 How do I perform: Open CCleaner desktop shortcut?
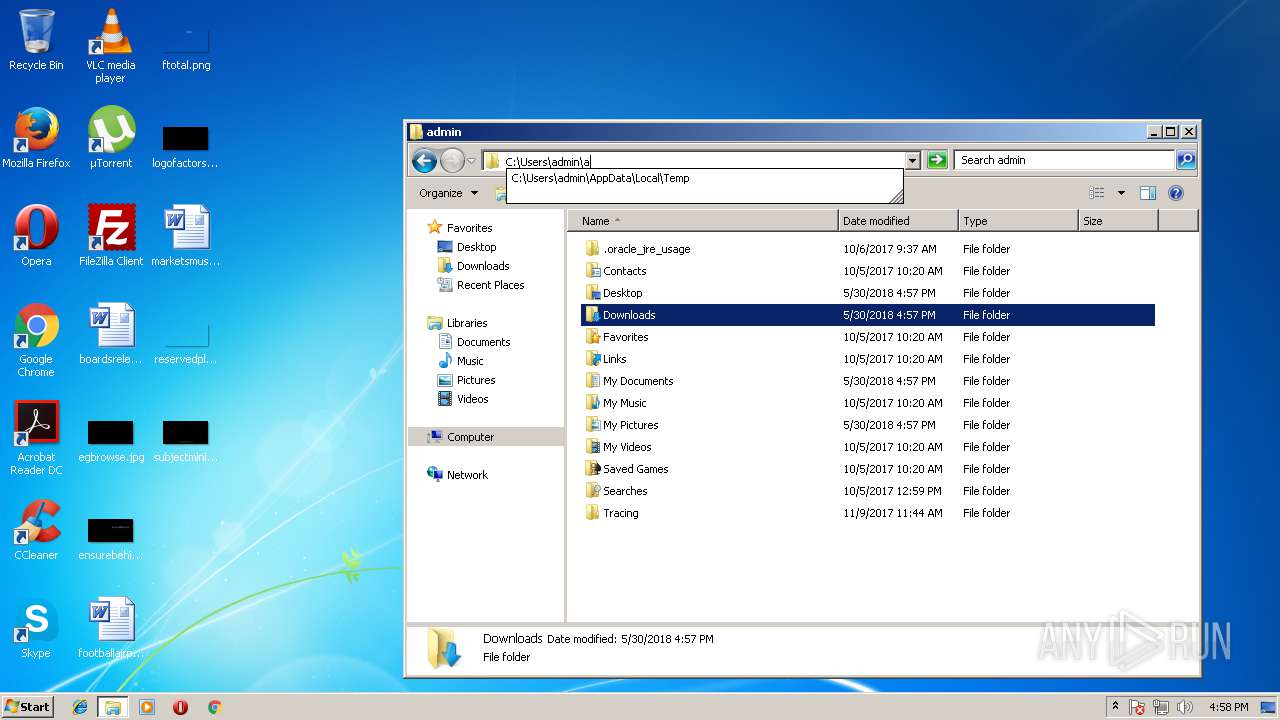pos(36,530)
